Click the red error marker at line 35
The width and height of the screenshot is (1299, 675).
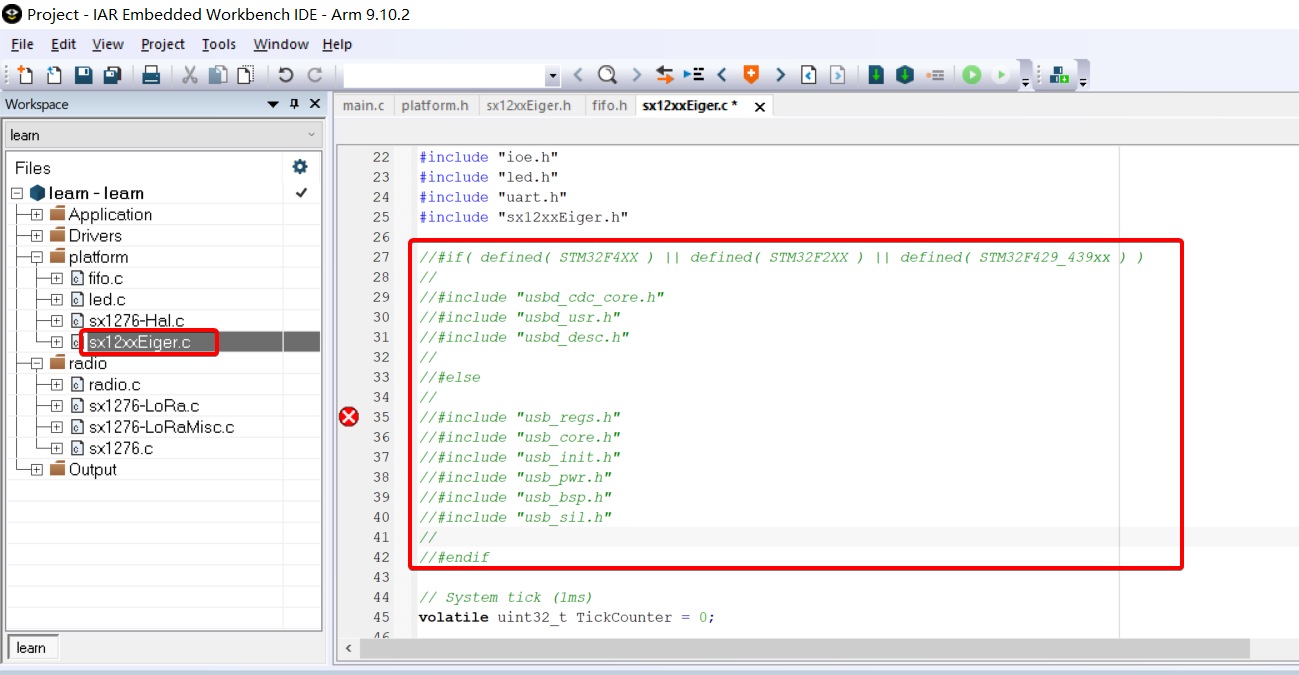pos(349,417)
